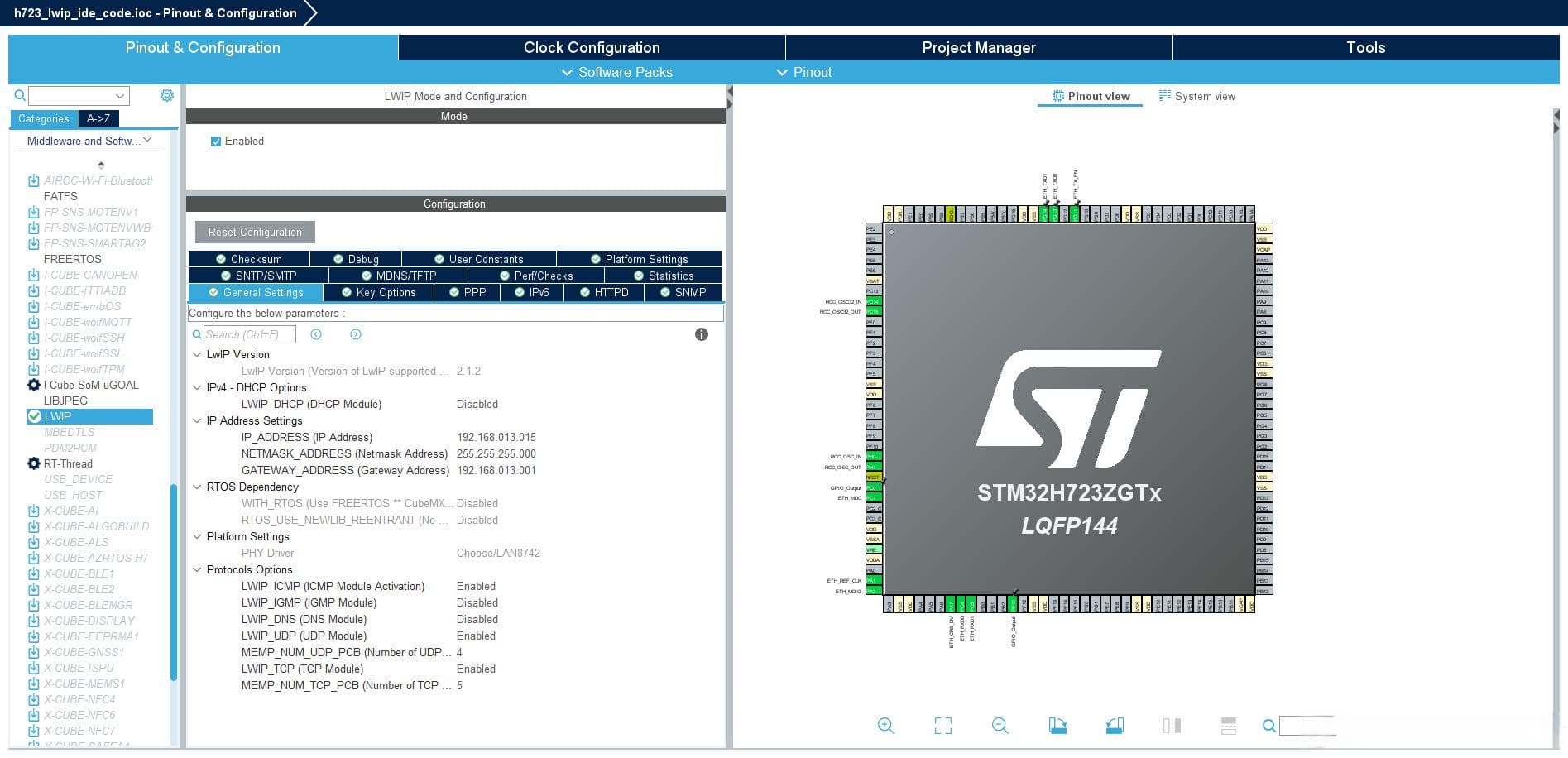Viewport: 1568px width, 758px height.
Task: Click the download icon beside FP-SNS-MOTENV1
Action: pos(34,212)
